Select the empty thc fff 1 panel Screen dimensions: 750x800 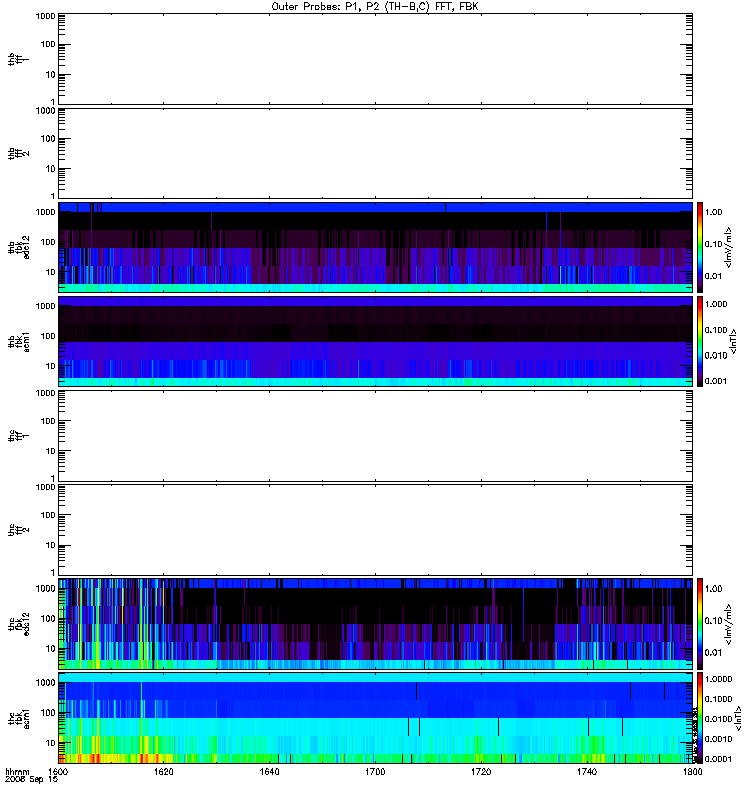376,436
